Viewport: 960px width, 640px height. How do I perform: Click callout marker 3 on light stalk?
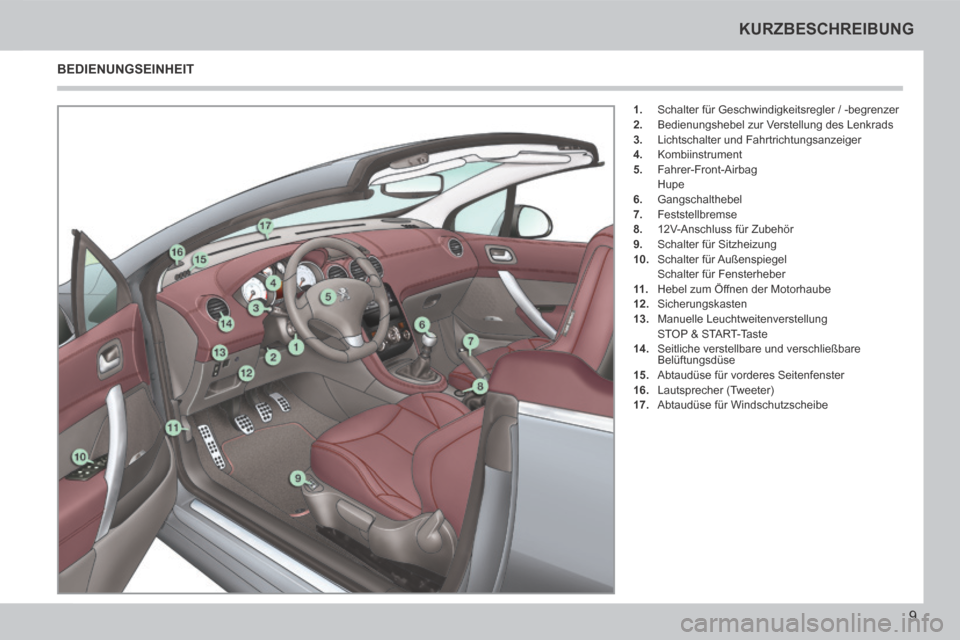(x=257, y=308)
